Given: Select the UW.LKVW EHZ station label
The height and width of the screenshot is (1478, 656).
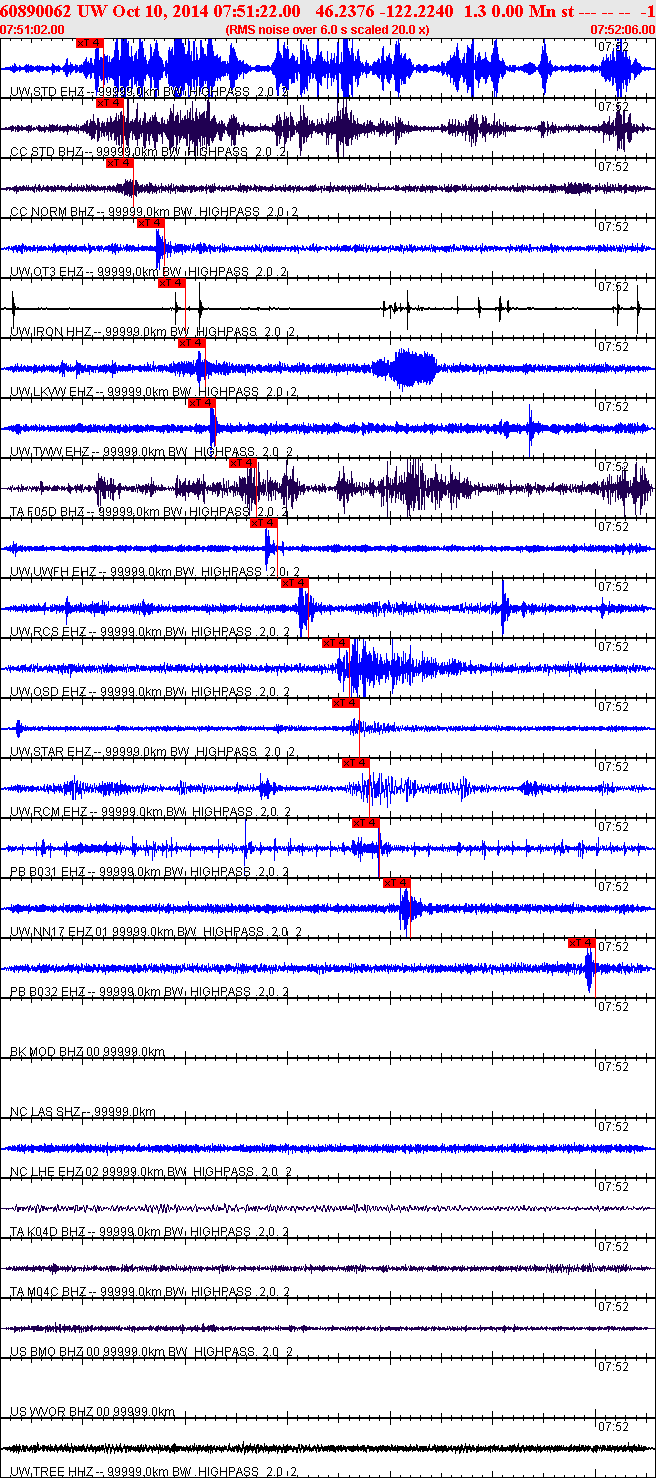Looking at the screenshot, I should pos(52,392).
